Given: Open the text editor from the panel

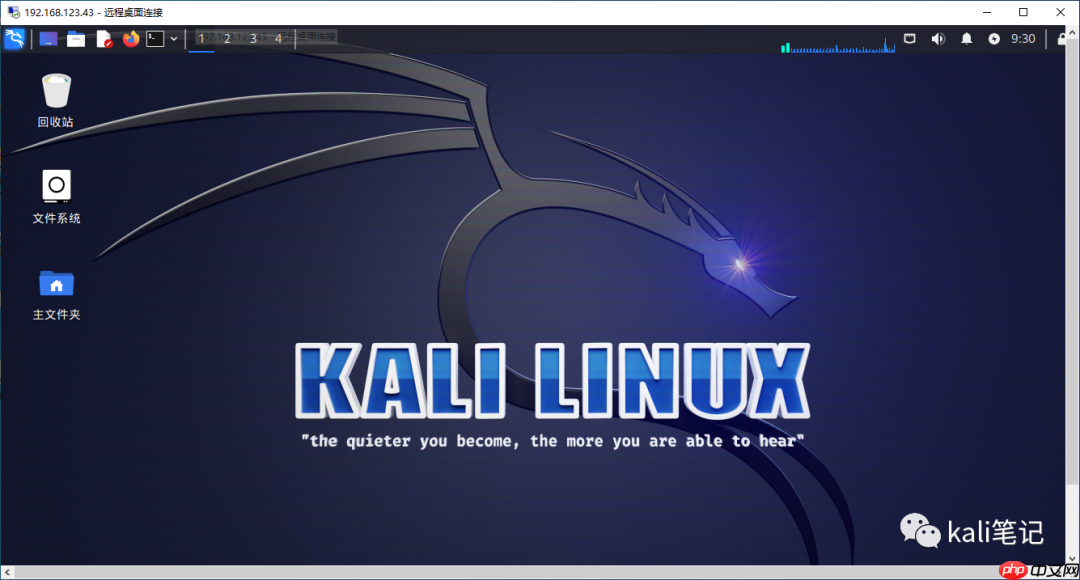Looking at the screenshot, I should pyautogui.click(x=103, y=38).
